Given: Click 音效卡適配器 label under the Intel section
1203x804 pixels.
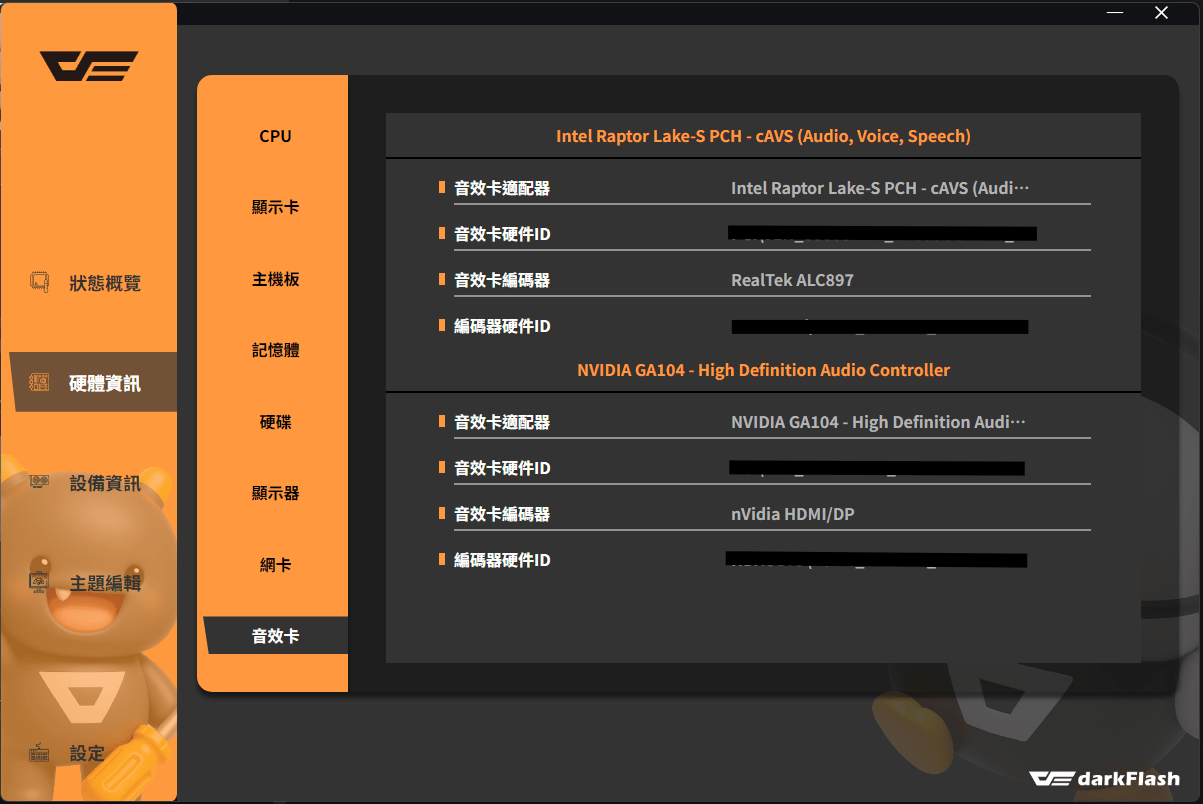Looking at the screenshot, I should click(x=502, y=188).
